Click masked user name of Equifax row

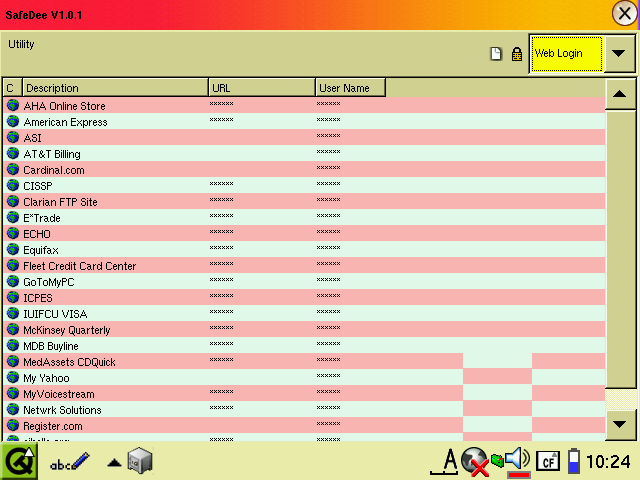click(x=329, y=248)
